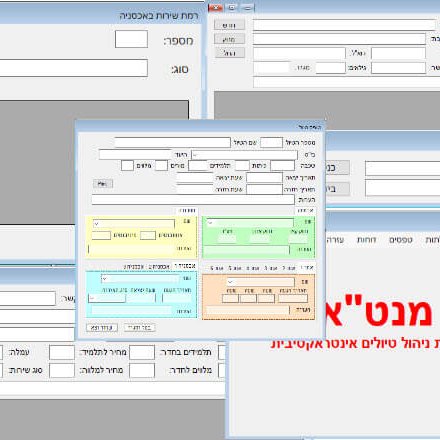Open the עזרה menu
This screenshot has height=440, width=440.
[335, 240]
